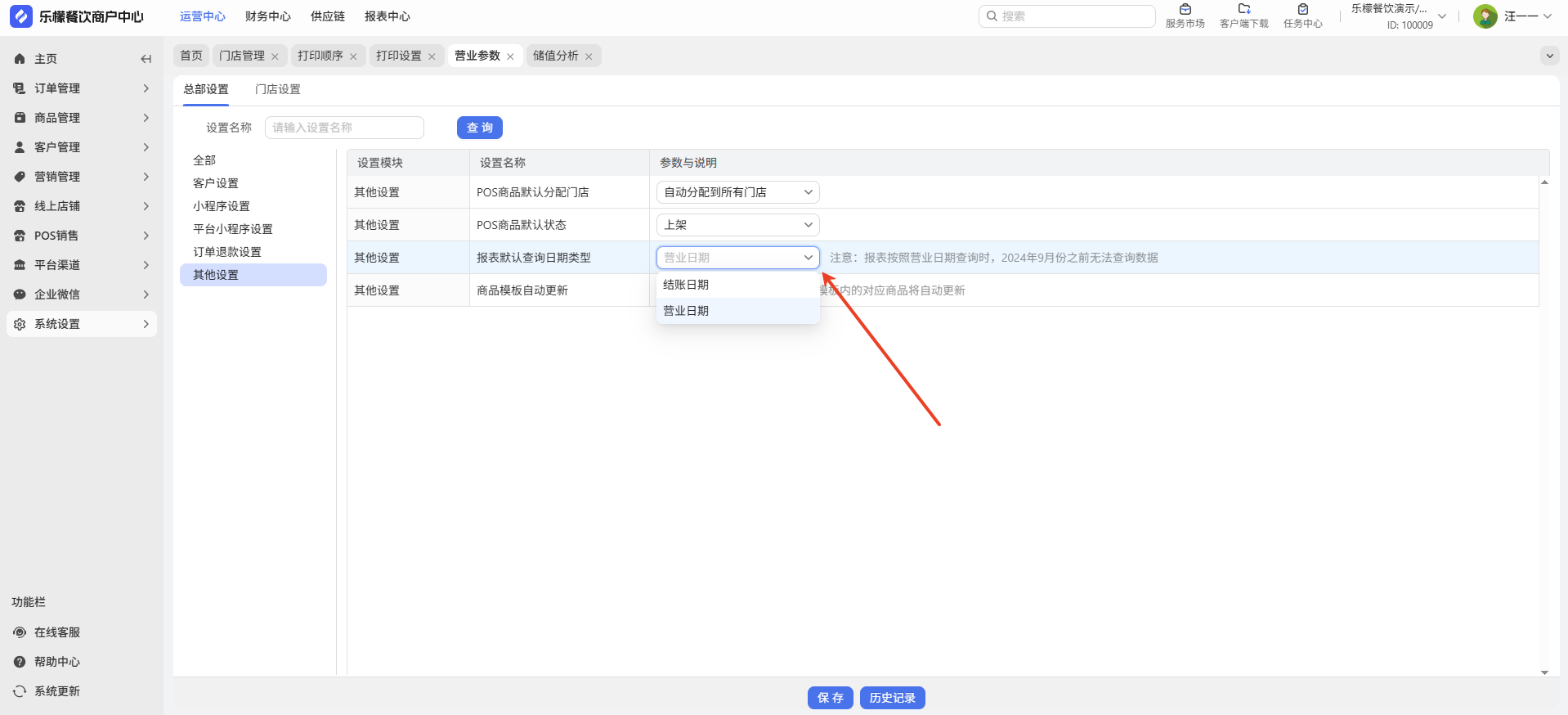Open 任务中心 from top bar
Image resolution: width=1568 pixels, height=715 pixels.
(x=1303, y=16)
